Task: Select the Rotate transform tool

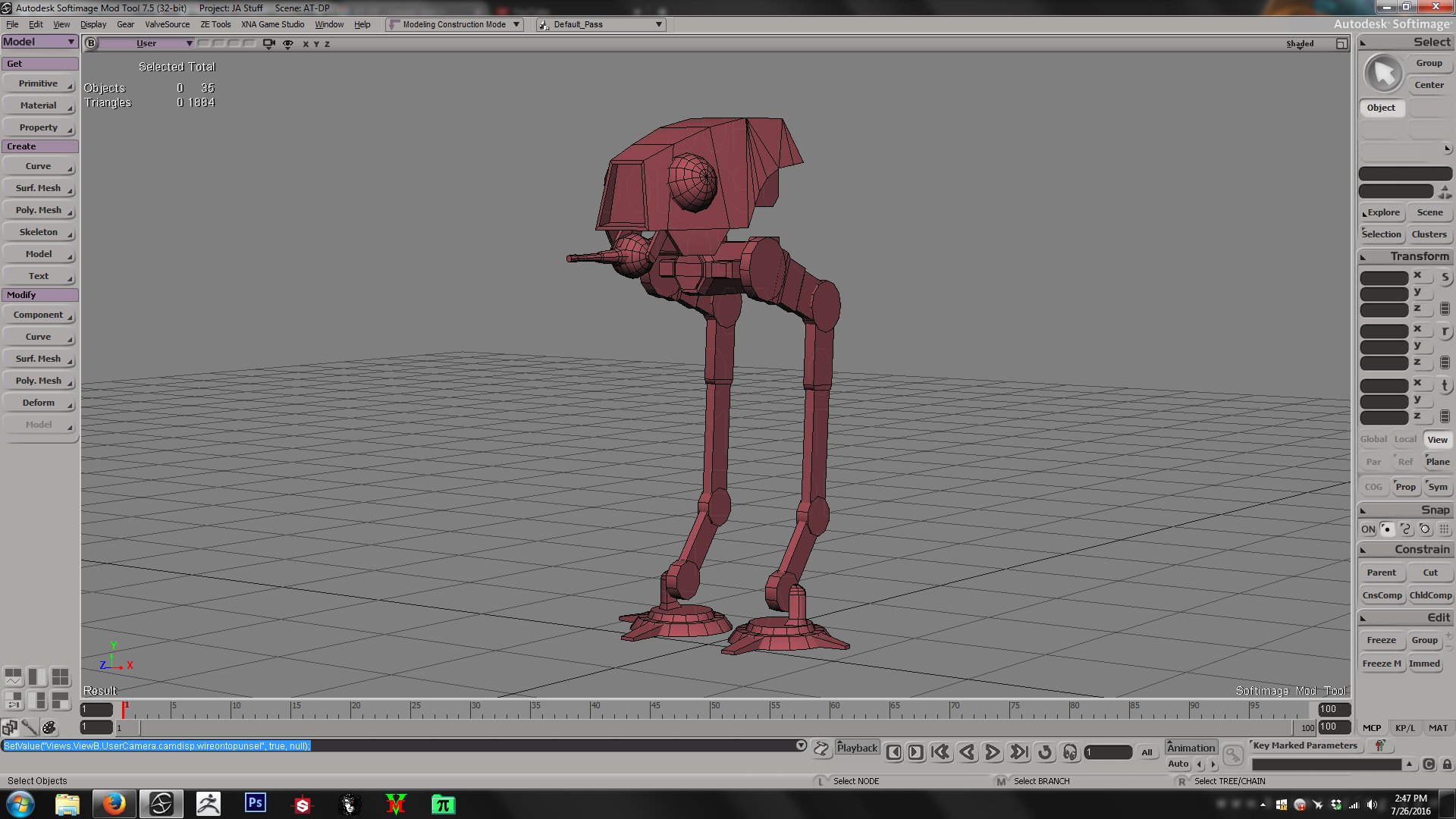Action: 1445,331
